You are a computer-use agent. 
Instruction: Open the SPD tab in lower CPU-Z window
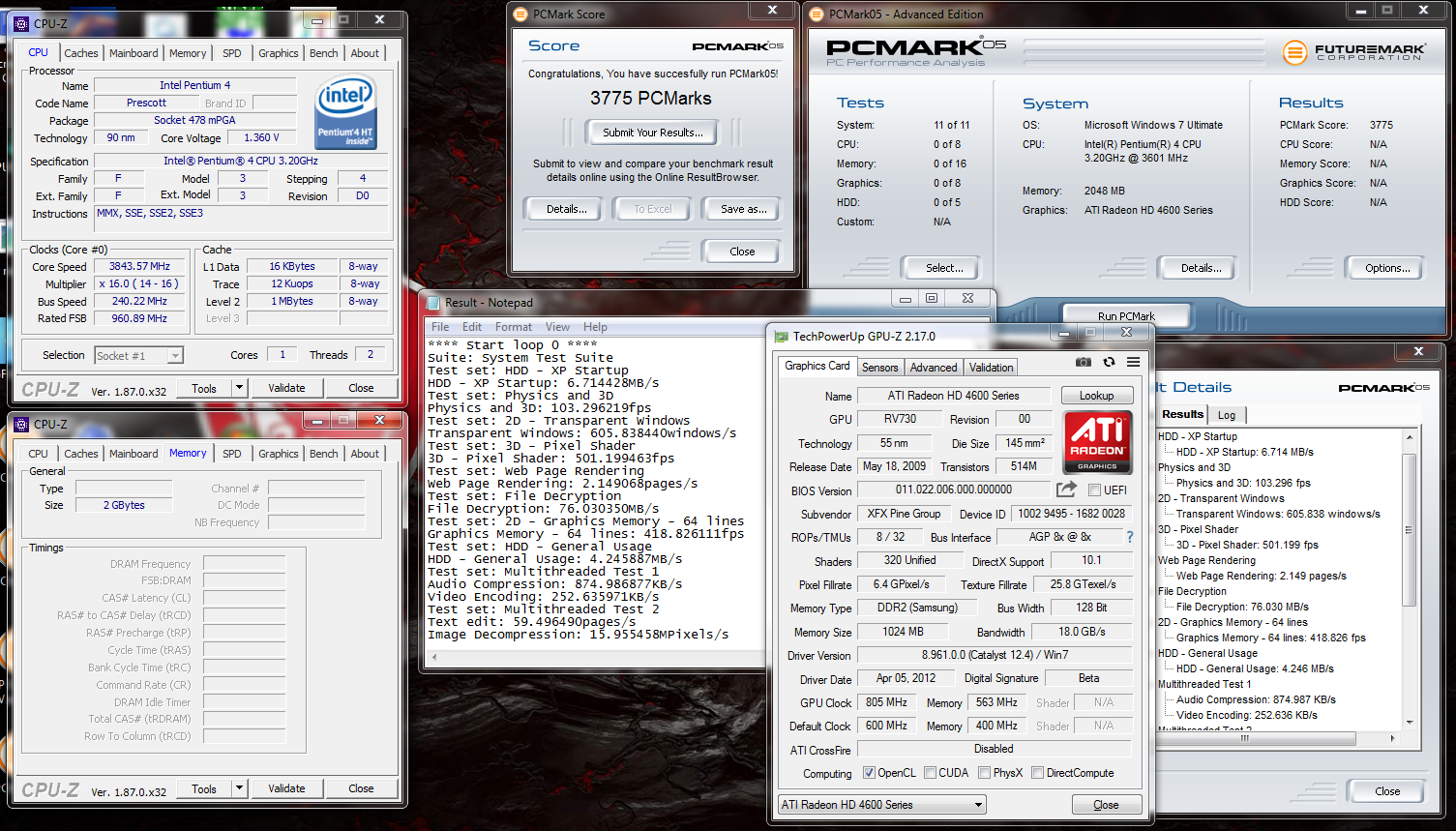tap(232, 454)
